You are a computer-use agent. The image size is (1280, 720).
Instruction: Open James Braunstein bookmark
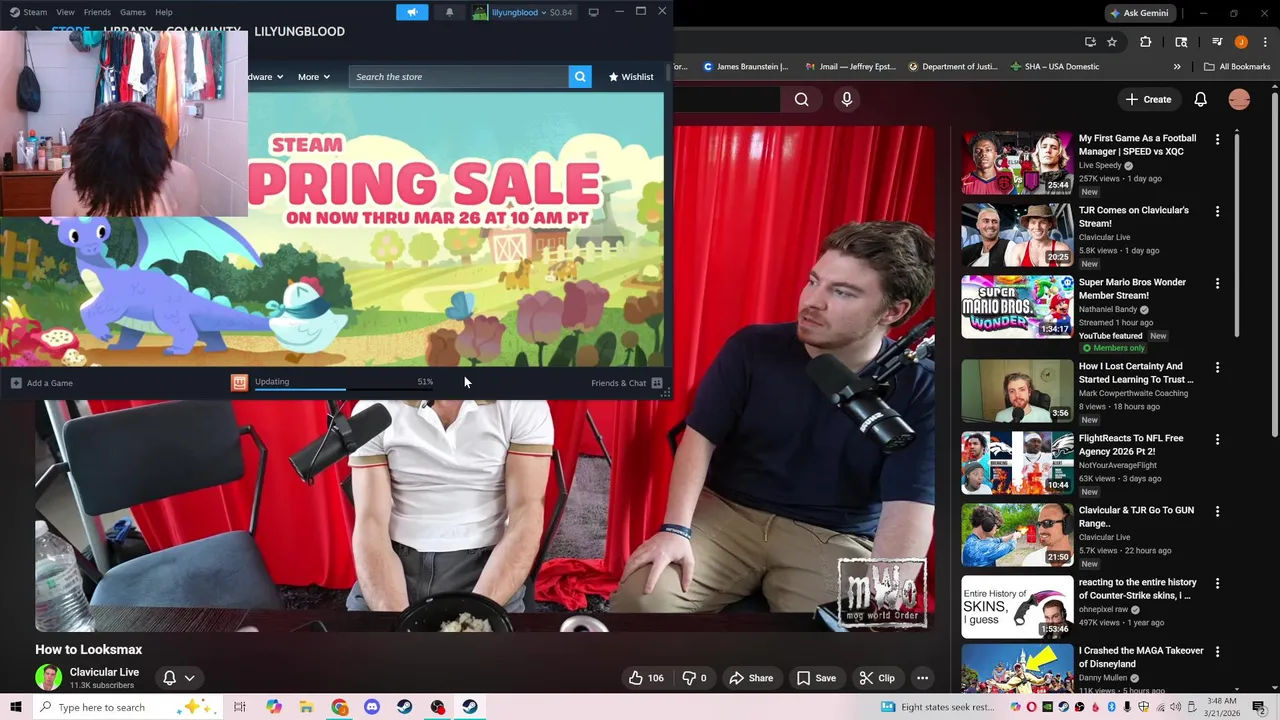[745, 67]
